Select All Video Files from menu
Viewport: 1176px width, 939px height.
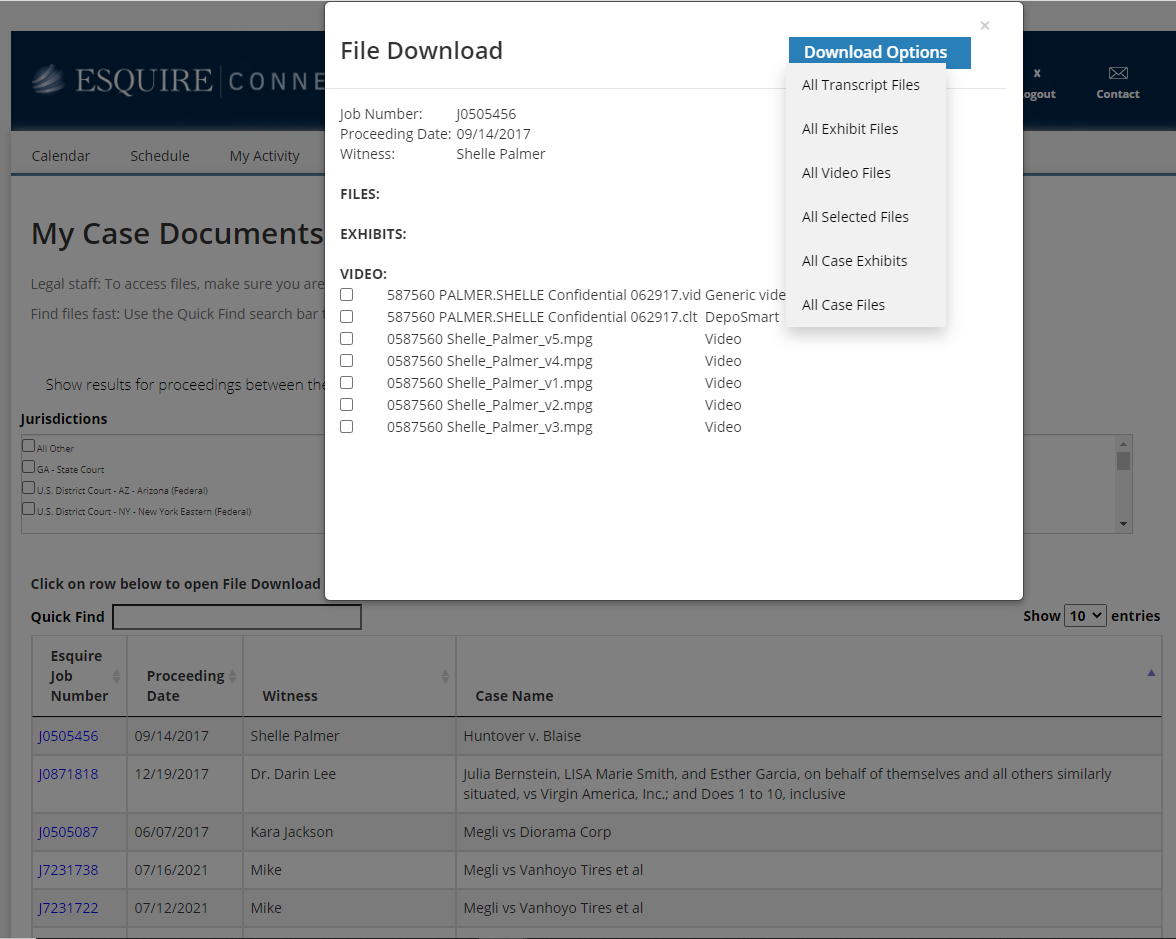click(x=846, y=173)
